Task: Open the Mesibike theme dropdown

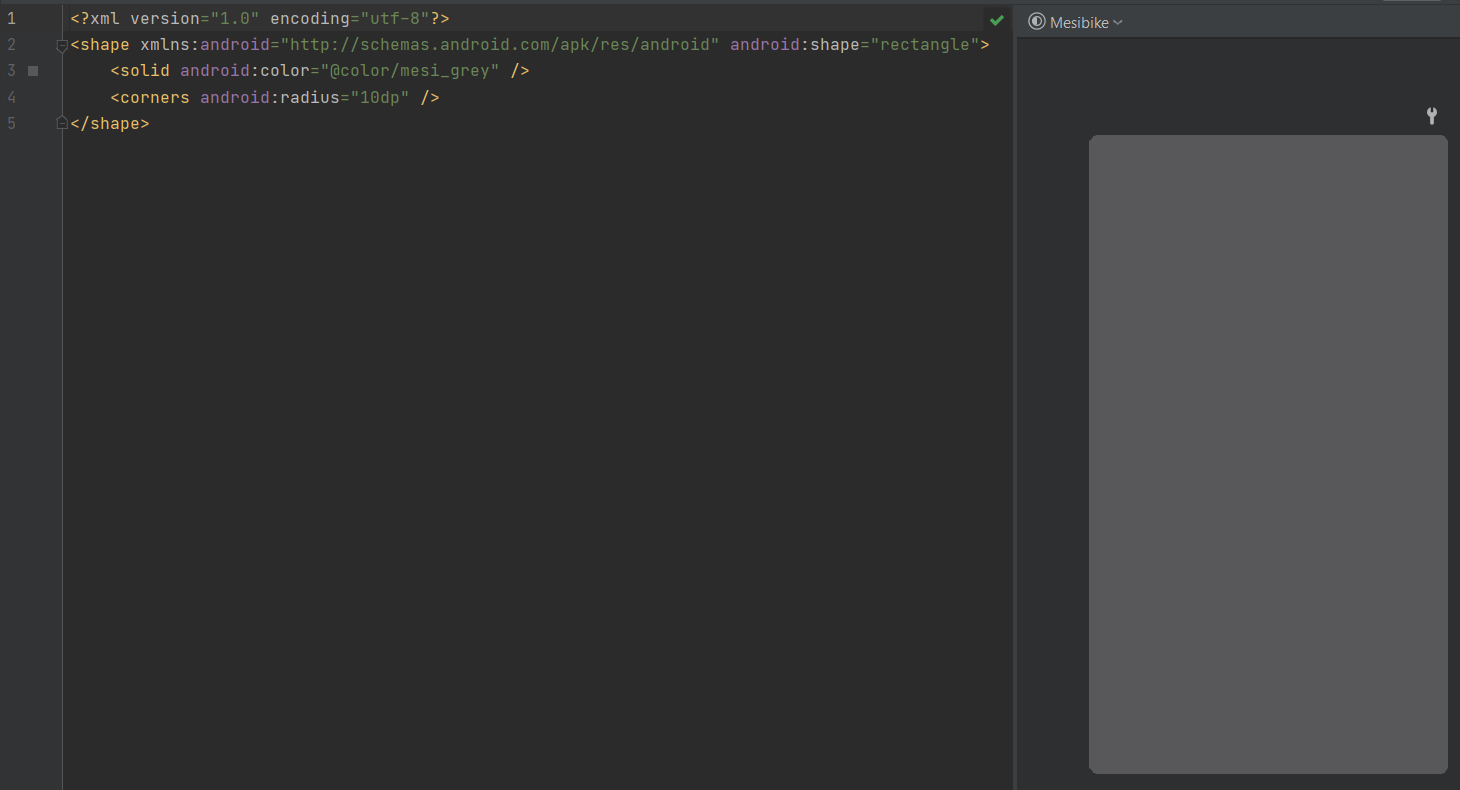Action: (1085, 22)
